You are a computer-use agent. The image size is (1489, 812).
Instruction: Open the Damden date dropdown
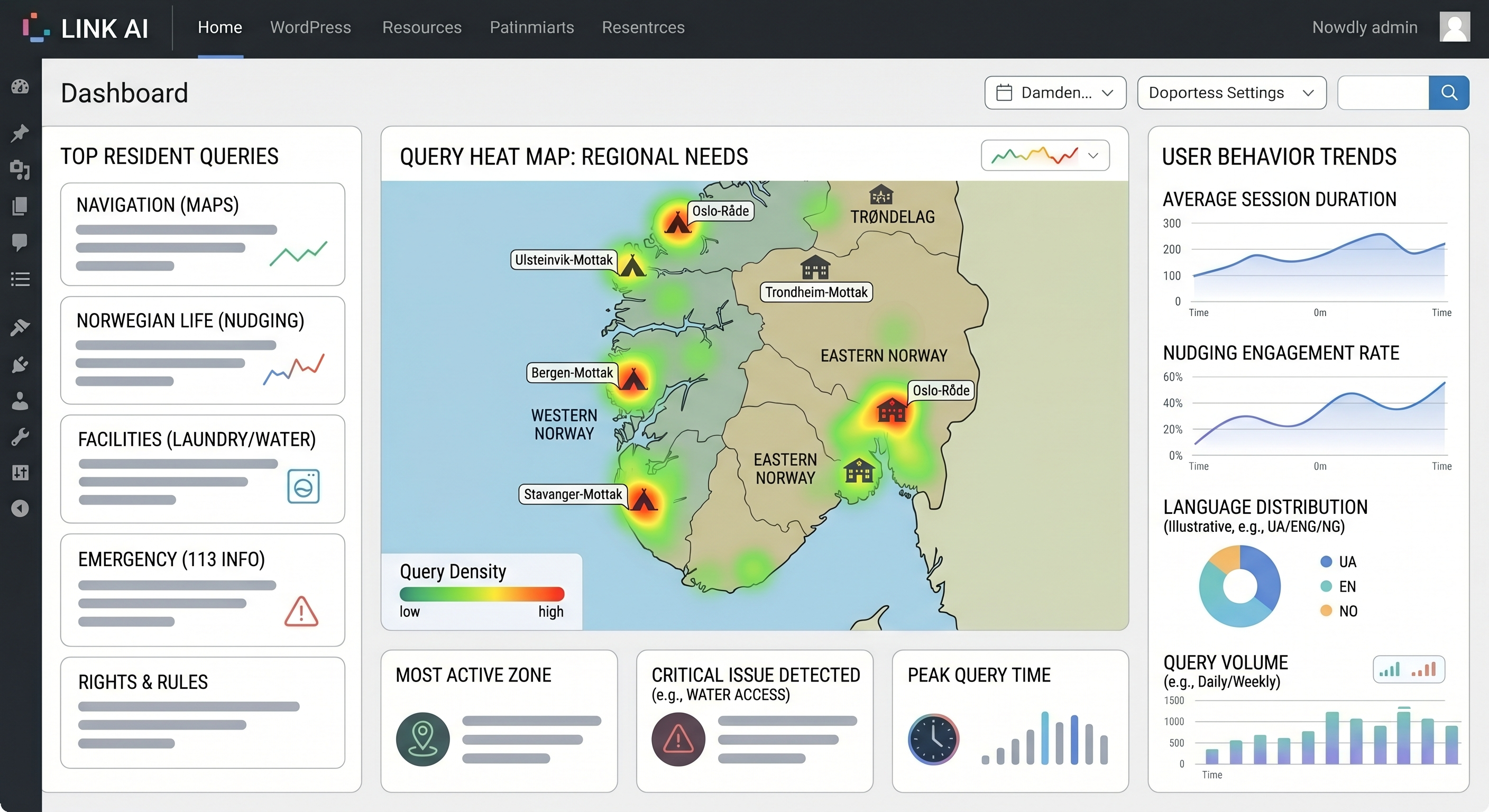pyautogui.click(x=1055, y=93)
